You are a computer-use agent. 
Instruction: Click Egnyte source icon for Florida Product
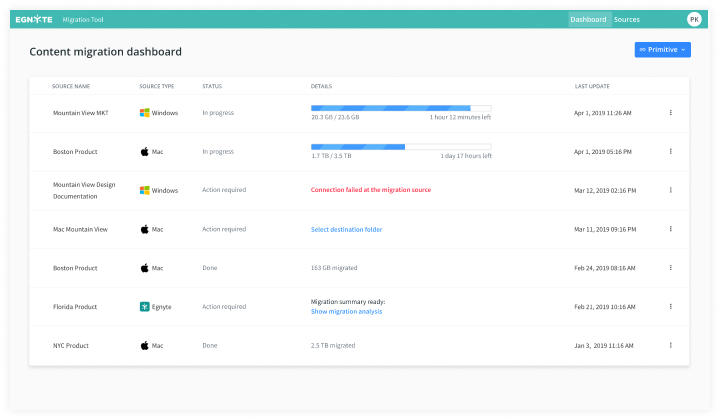[145, 307]
